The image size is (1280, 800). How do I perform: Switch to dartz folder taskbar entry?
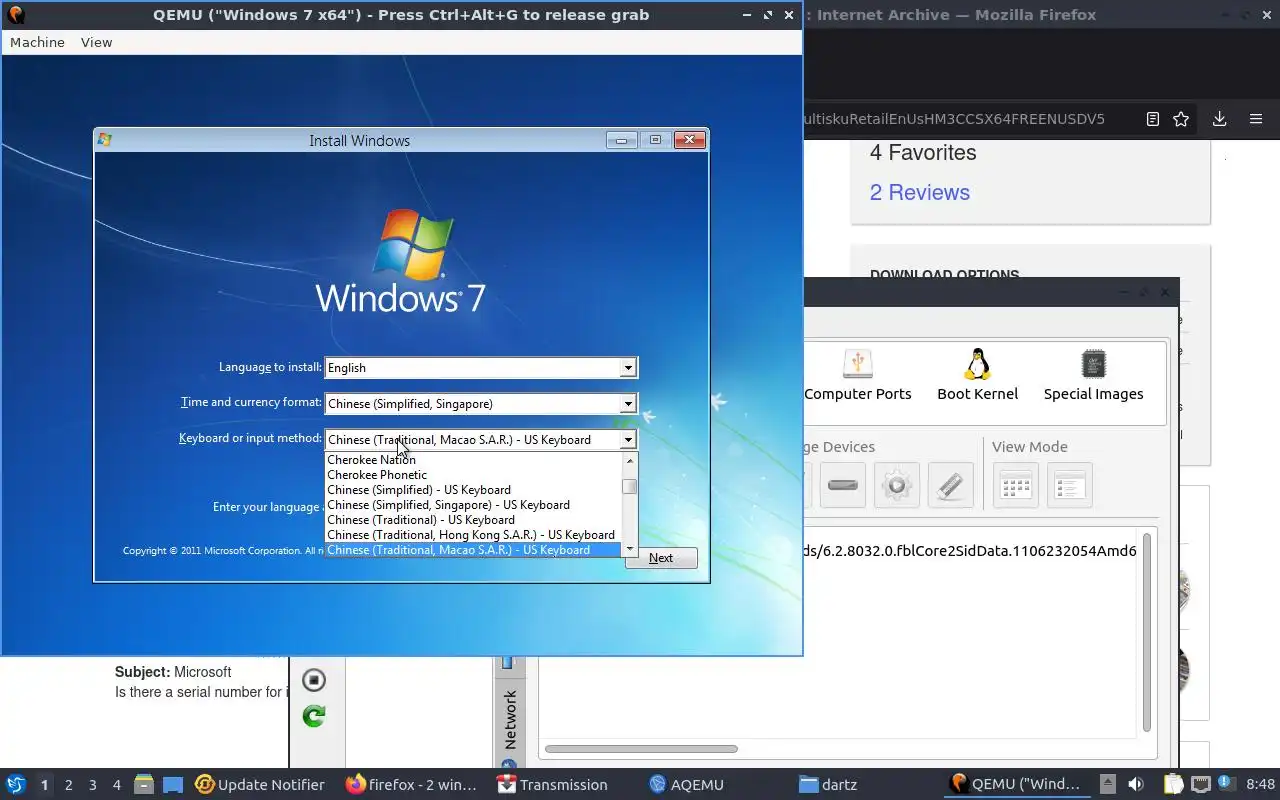coord(828,784)
